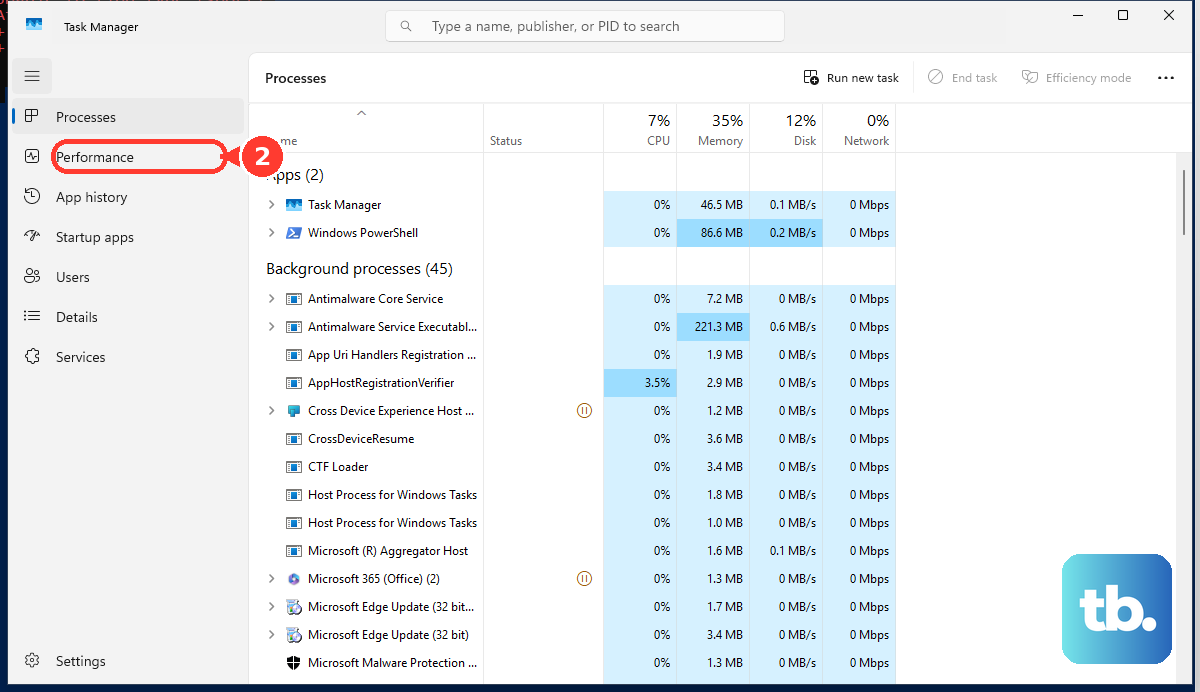Select App Uri Handlers Registration process
Image resolution: width=1200 pixels, height=692 pixels.
[572, 355]
